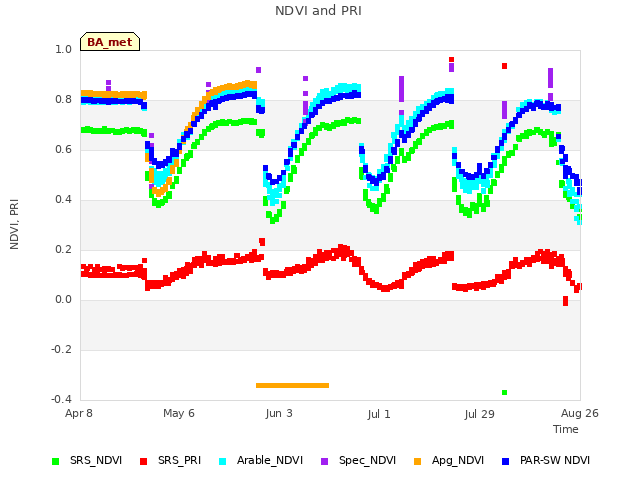
Task: Click the 0.4 y-axis tick label
Action: pyautogui.click(x=63, y=200)
